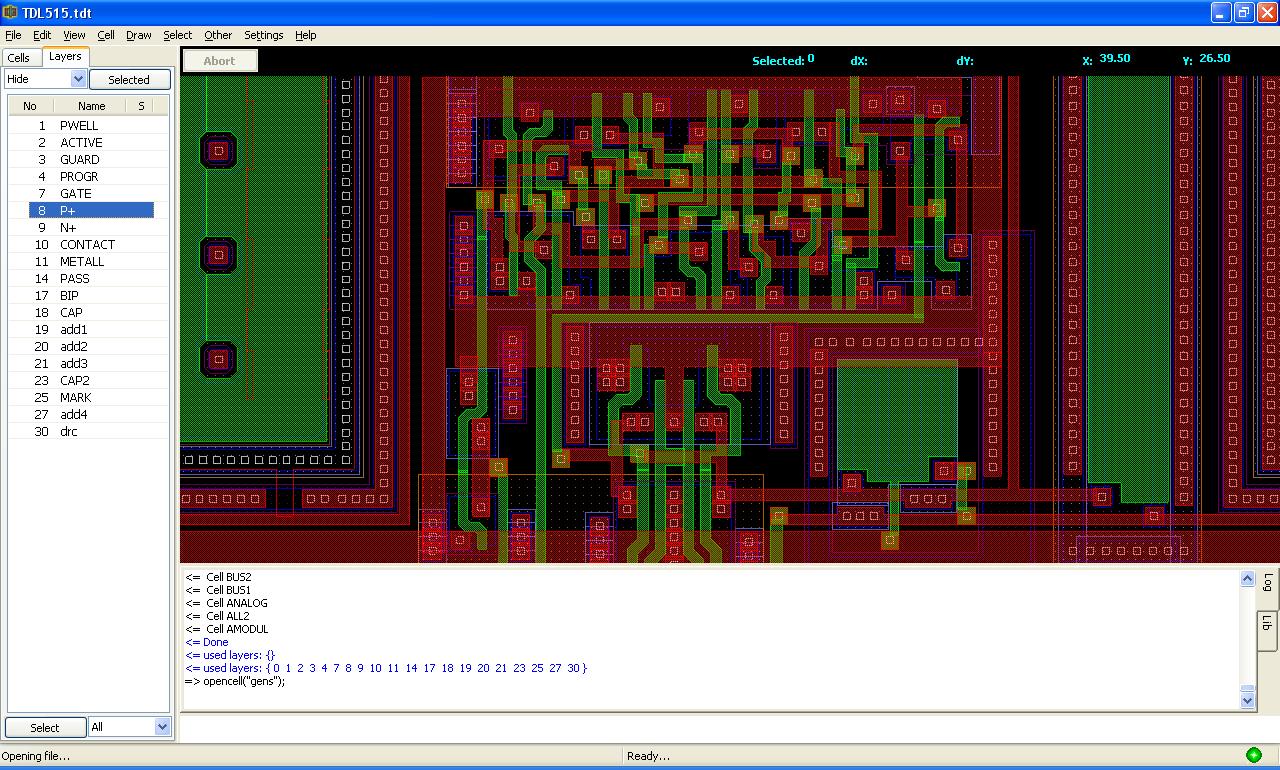
Task: Select the CAP2 layer row
Action: click(x=90, y=381)
